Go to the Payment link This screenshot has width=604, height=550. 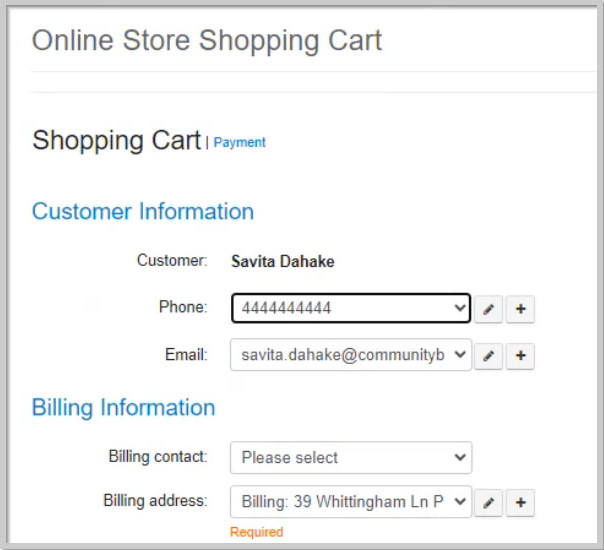pos(239,143)
